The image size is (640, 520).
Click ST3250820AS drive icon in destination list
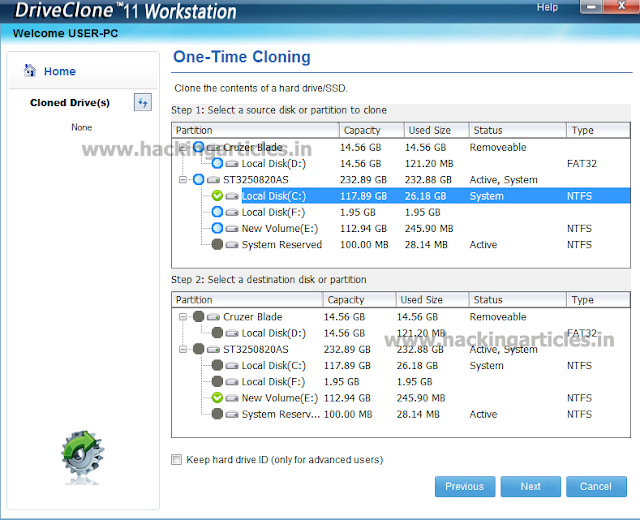(213, 349)
